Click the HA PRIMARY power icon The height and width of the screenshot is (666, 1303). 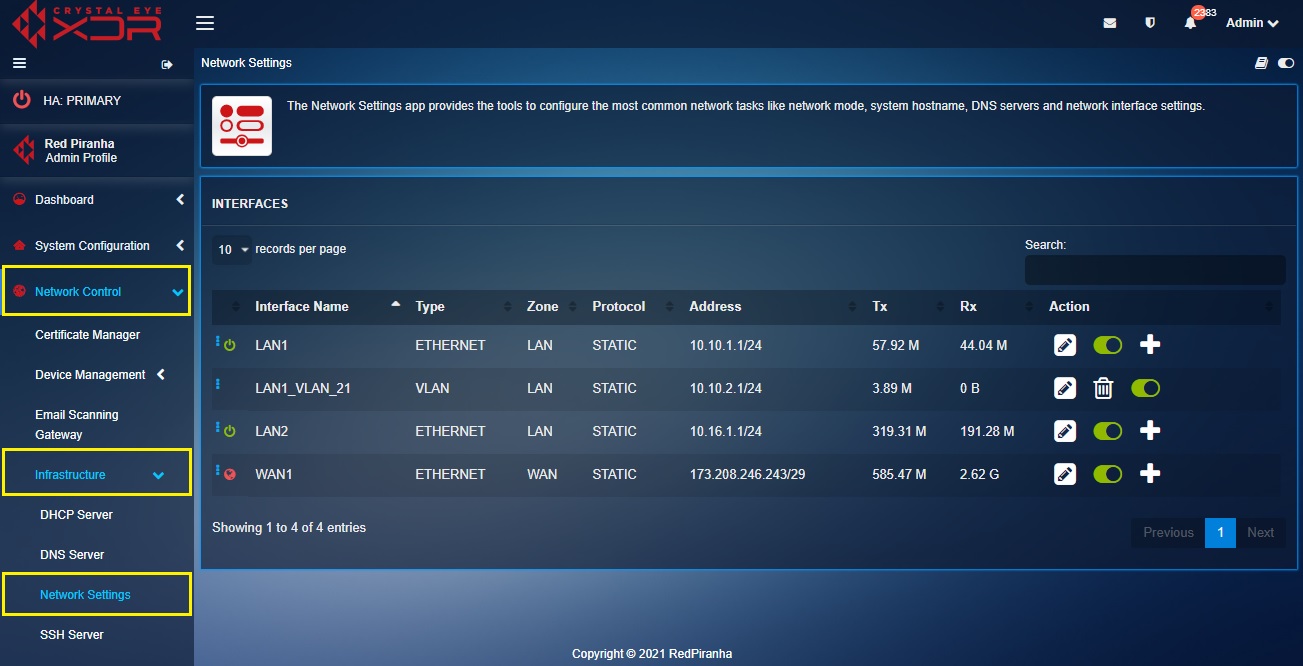tap(21, 100)
